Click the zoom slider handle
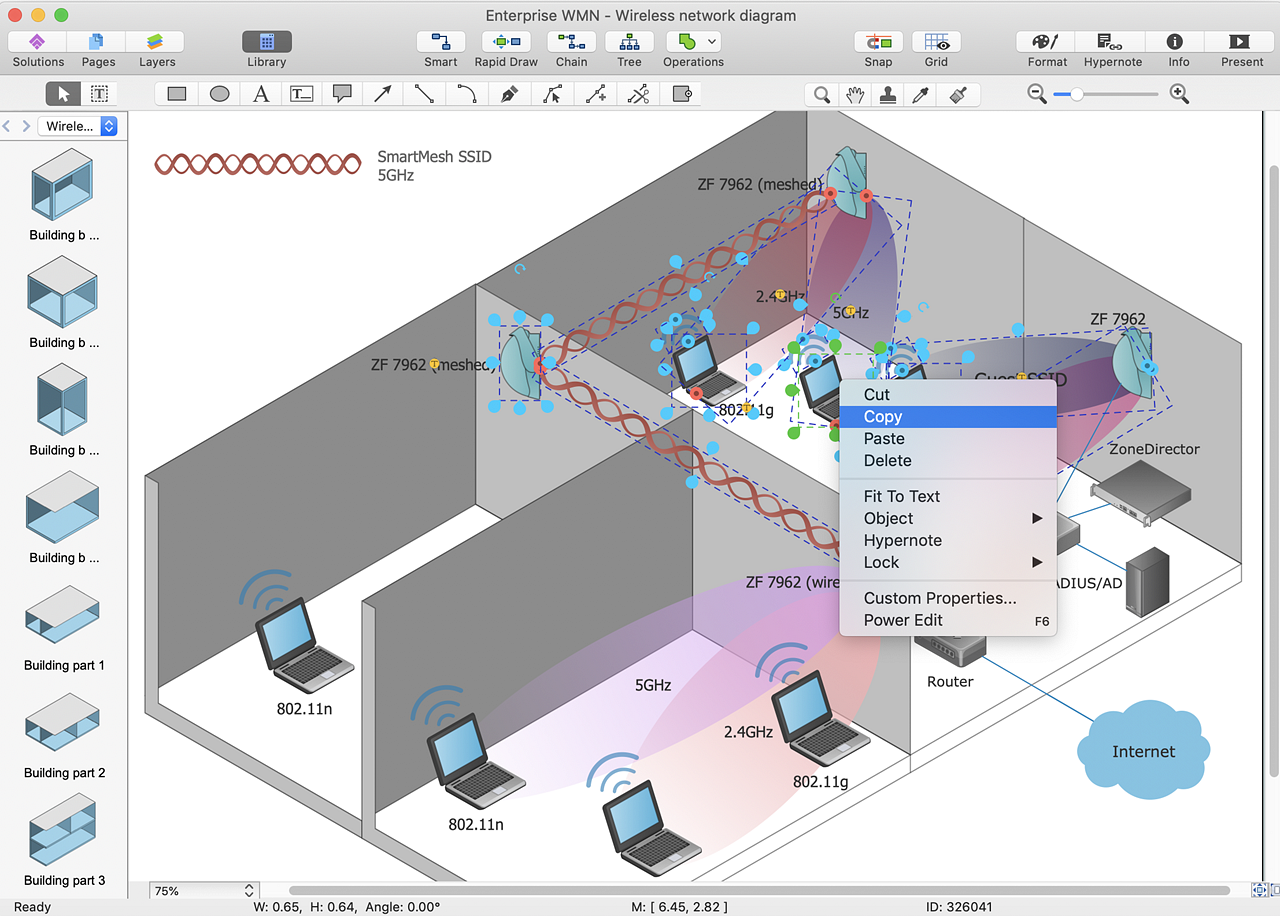The width and height of the screenshot is (1280, 916). pos(1076,94)
